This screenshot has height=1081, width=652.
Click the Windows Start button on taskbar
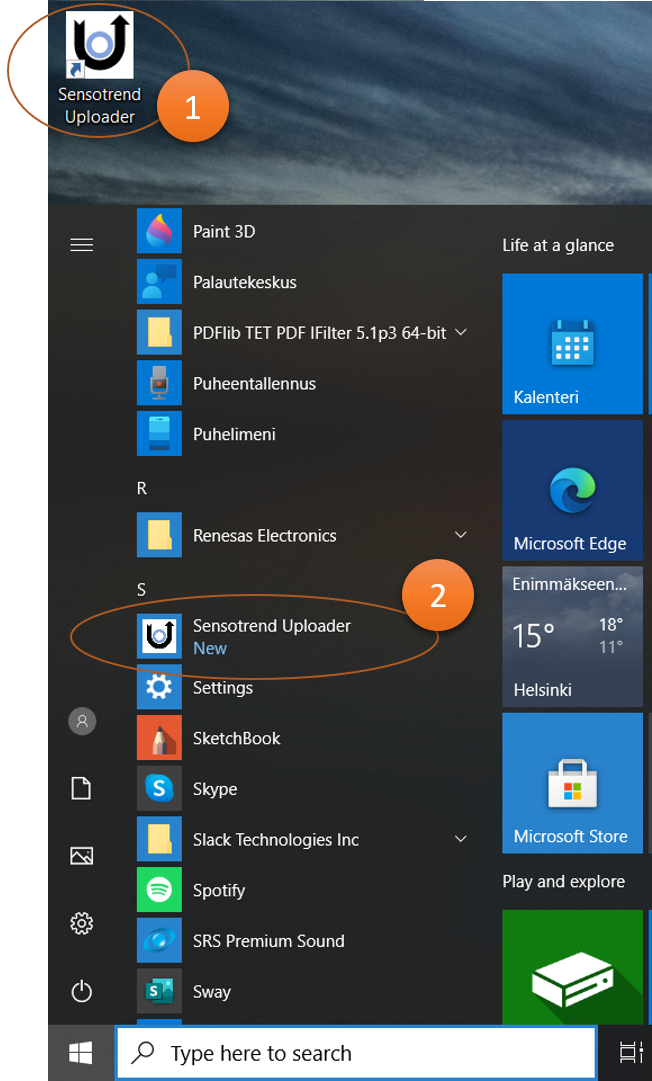point(81,1053)
